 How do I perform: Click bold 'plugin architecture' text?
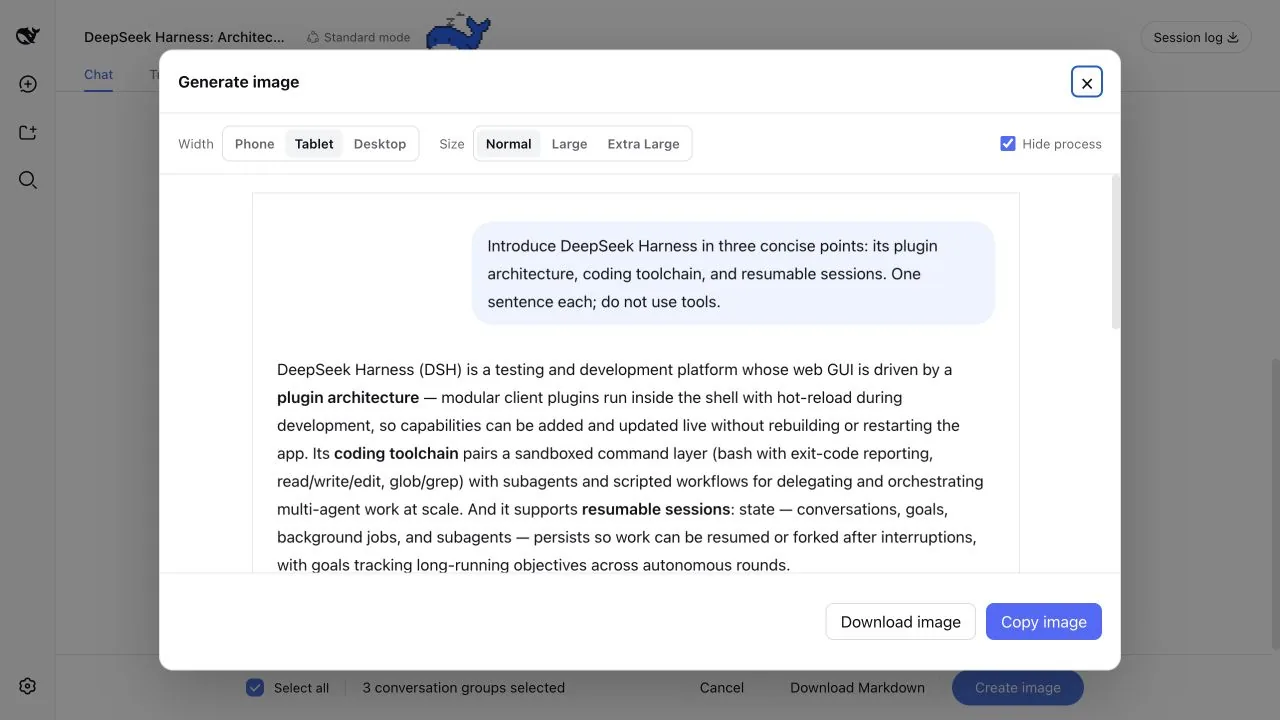348,398
